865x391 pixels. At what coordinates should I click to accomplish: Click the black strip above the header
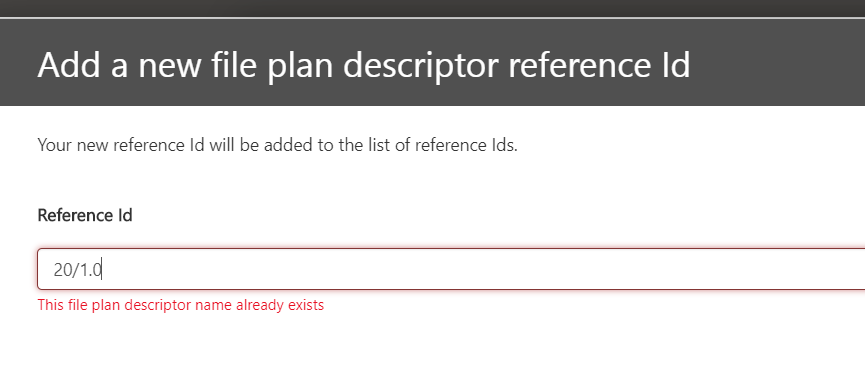click(x=432, y=8)
